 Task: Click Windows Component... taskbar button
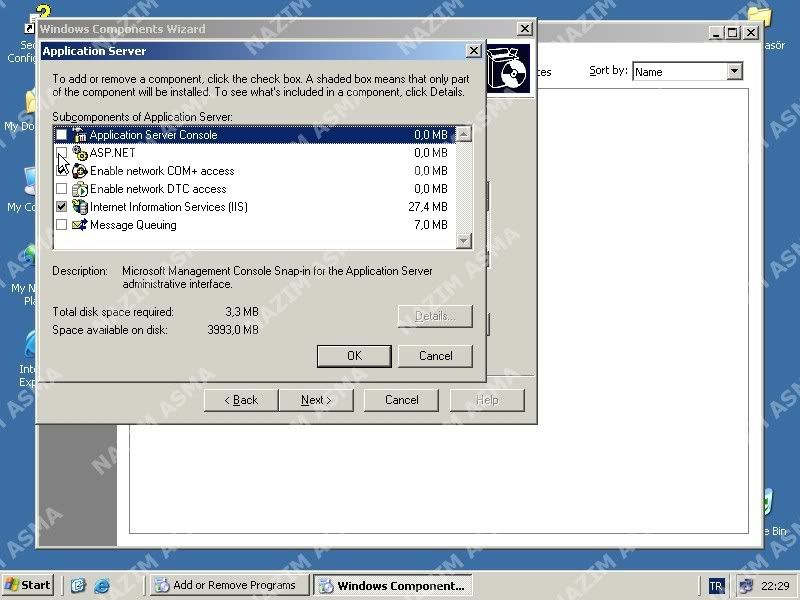[x=393, y=585]
